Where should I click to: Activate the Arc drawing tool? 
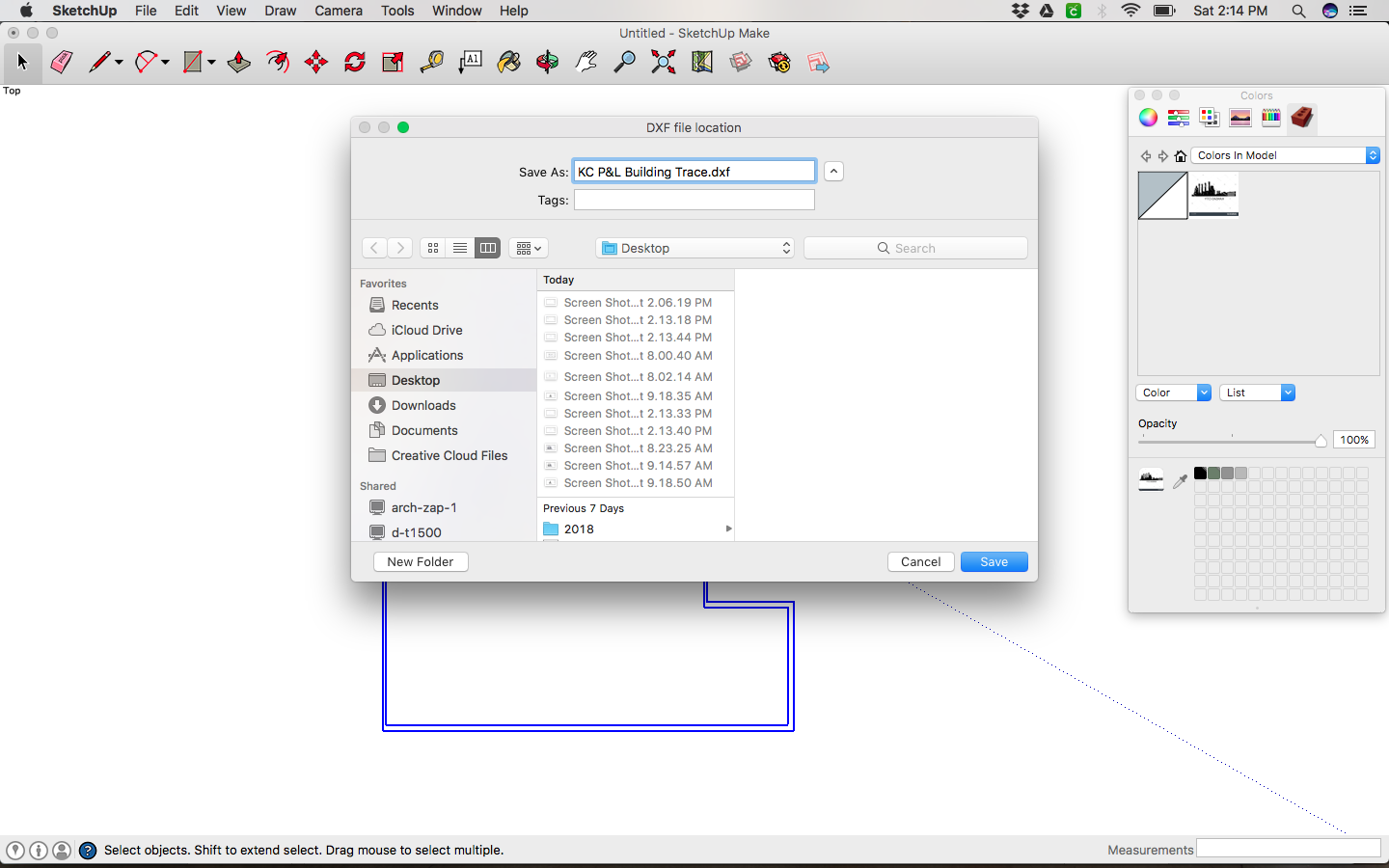click(147, 63)
